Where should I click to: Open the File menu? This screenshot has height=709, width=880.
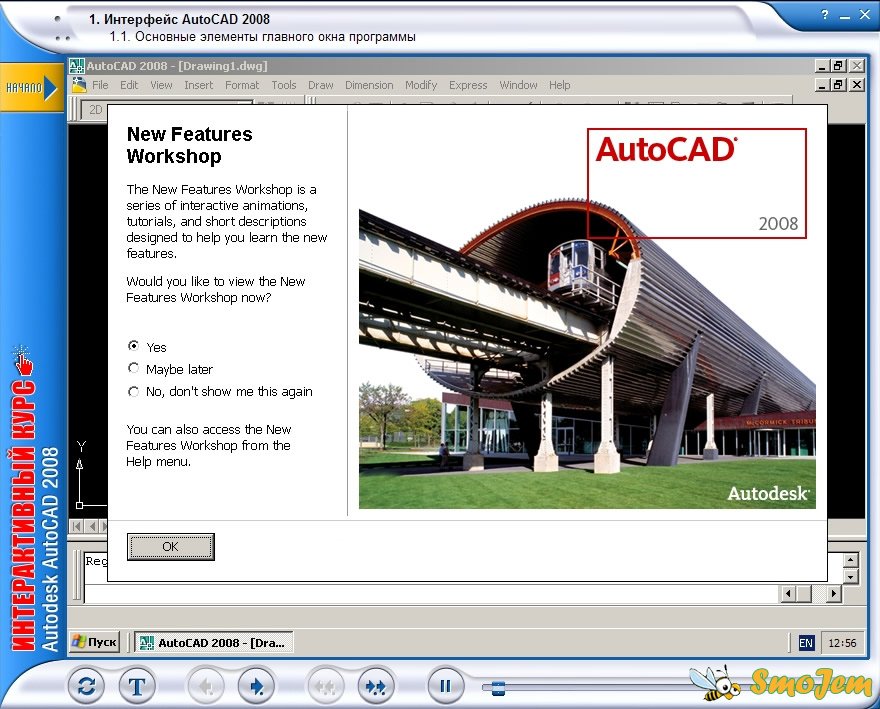tap(100, 85)
